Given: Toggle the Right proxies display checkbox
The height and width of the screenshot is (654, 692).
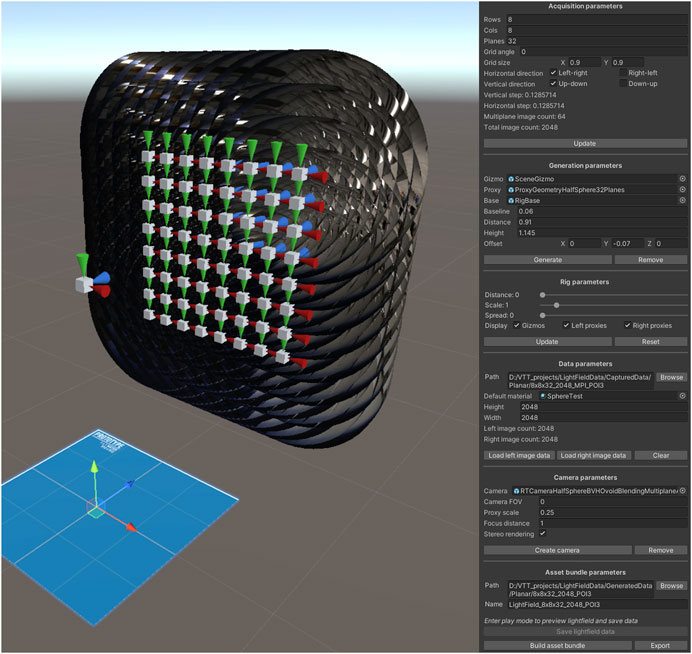Looking at the screenshot, I should point(627,325).
